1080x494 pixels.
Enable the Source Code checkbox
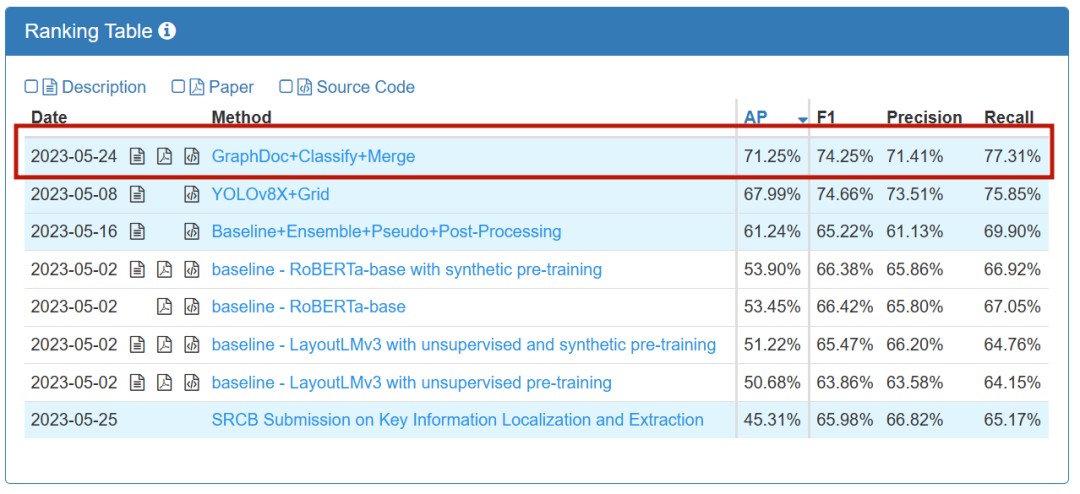[286, 87]
